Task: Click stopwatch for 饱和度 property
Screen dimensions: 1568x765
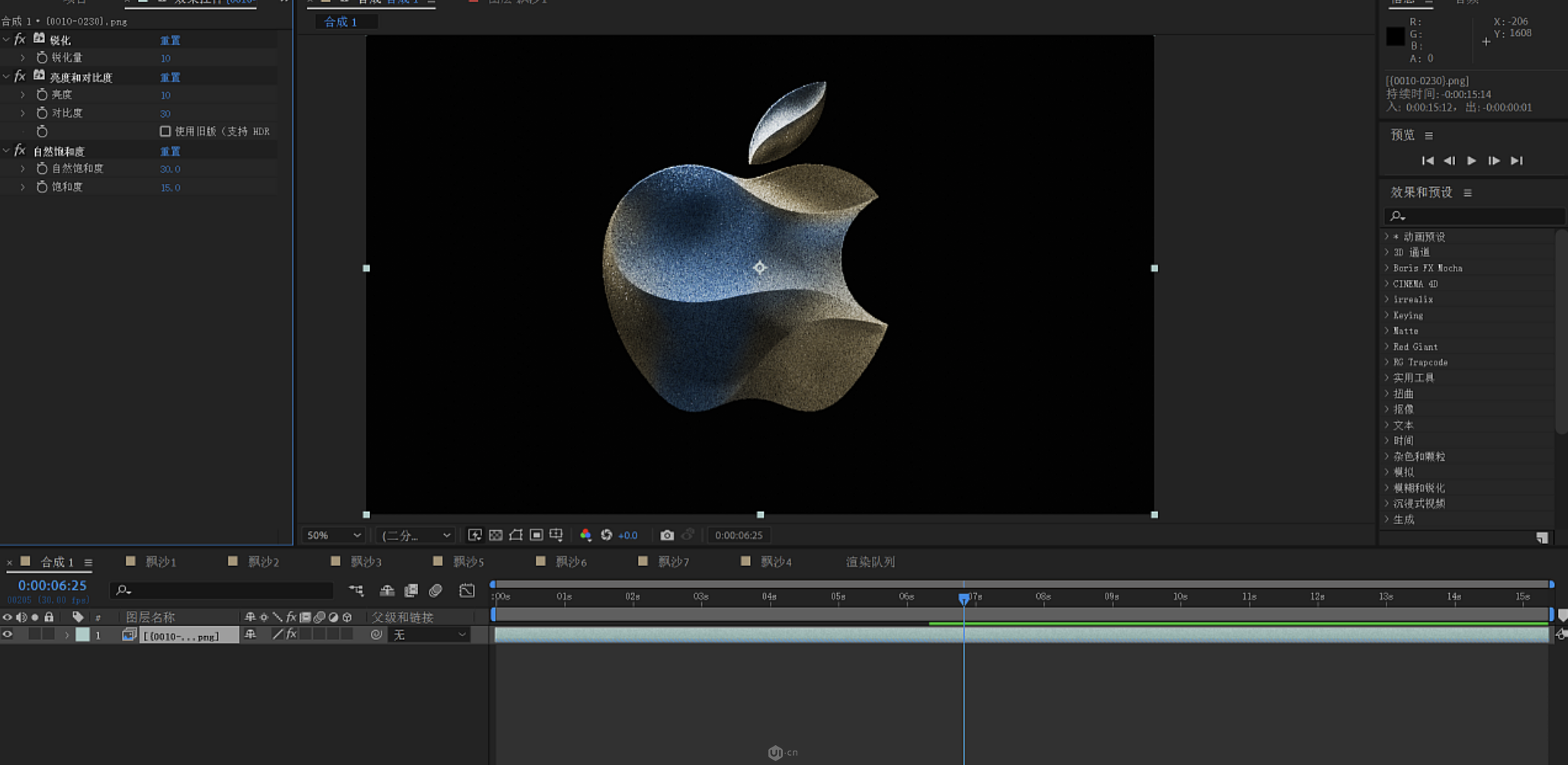Action: click(x=42, y=187)
